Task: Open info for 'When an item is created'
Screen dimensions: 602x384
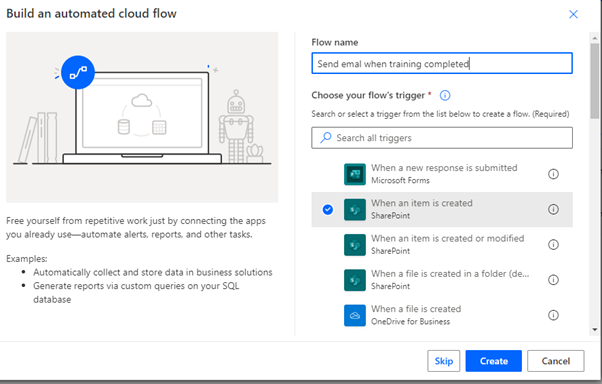Action: point(553,209)
